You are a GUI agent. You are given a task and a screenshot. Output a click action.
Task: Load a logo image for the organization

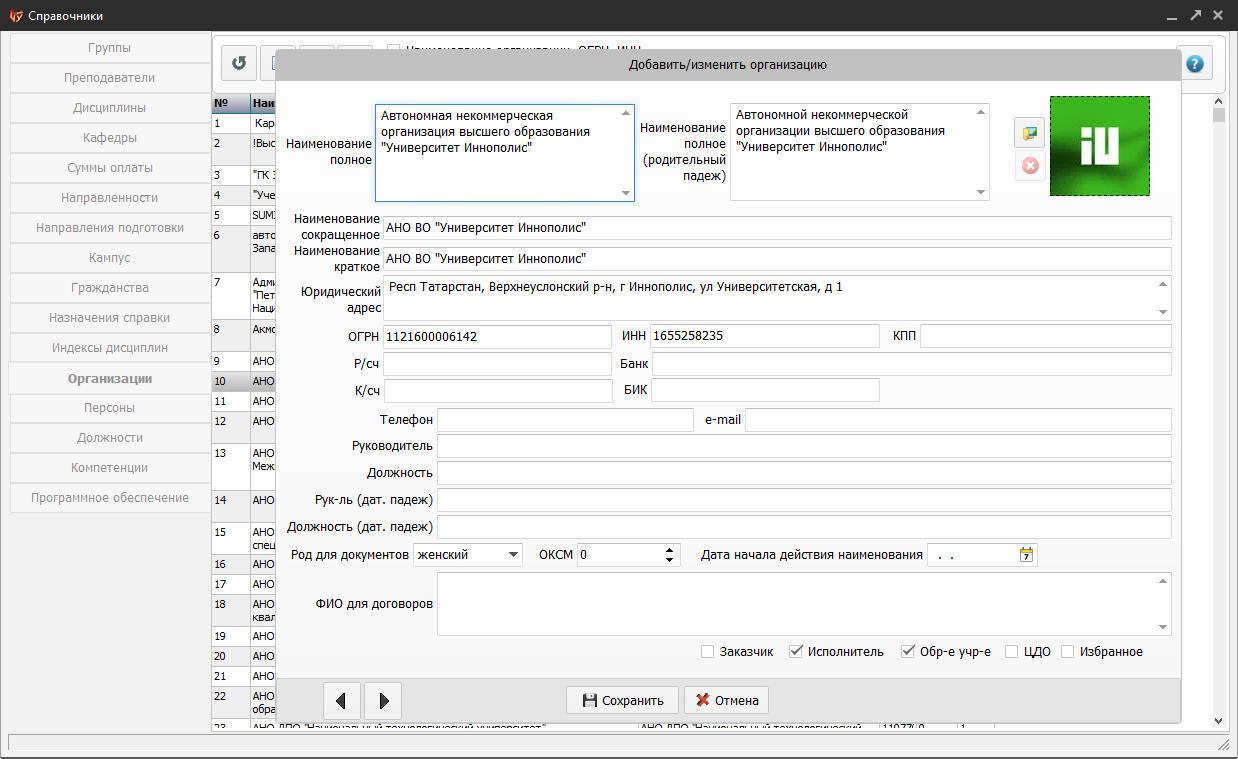click(1030, 133)
